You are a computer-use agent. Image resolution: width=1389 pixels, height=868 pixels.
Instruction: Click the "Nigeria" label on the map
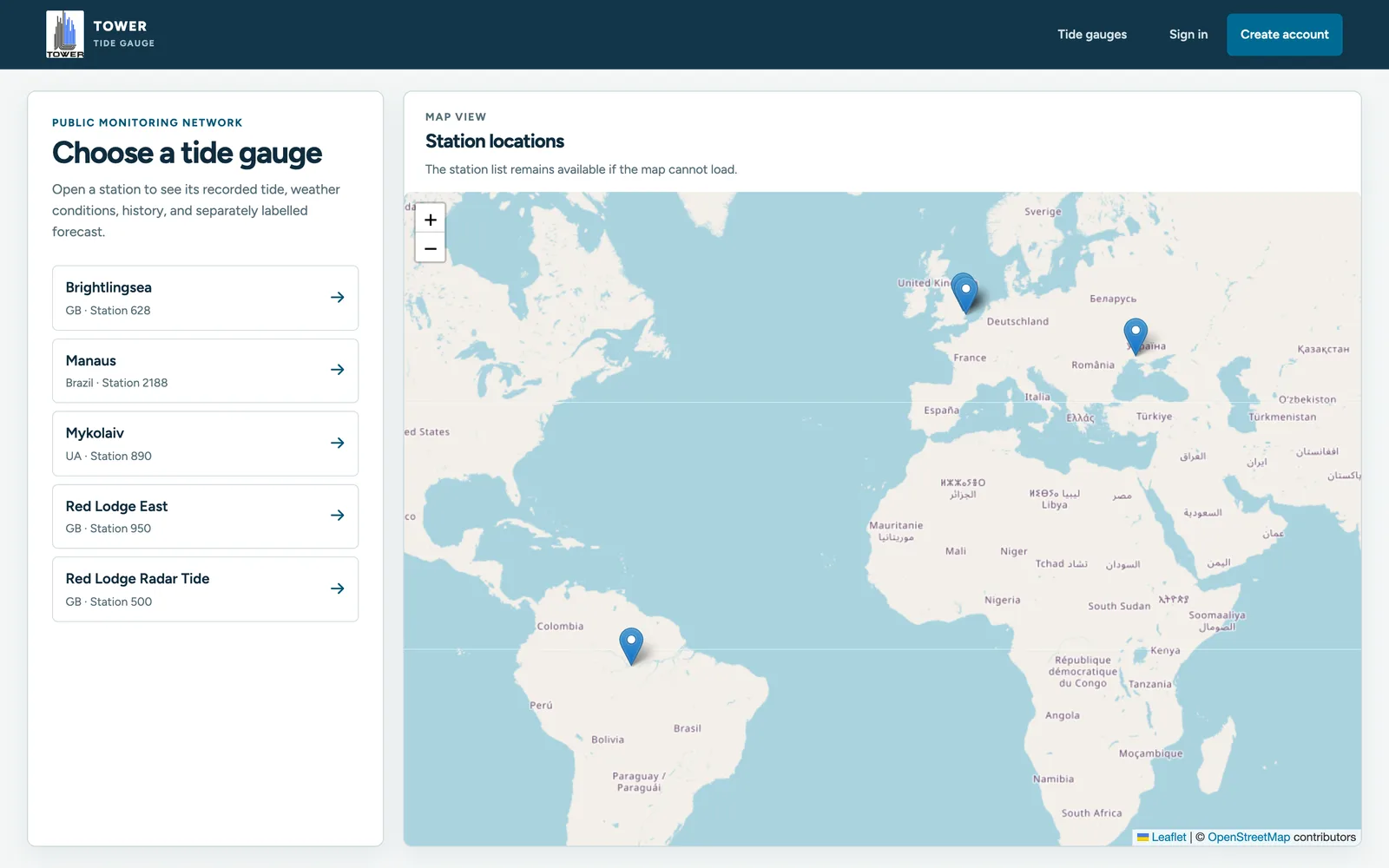pos(1003,600)
